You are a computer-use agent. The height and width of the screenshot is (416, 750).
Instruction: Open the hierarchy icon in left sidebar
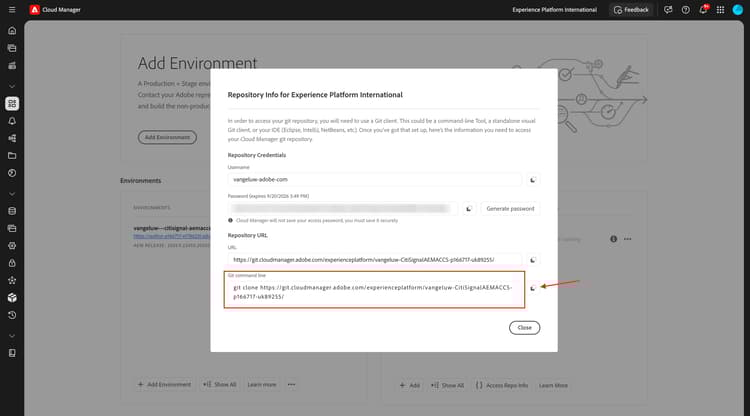click(x=12, y=138)
